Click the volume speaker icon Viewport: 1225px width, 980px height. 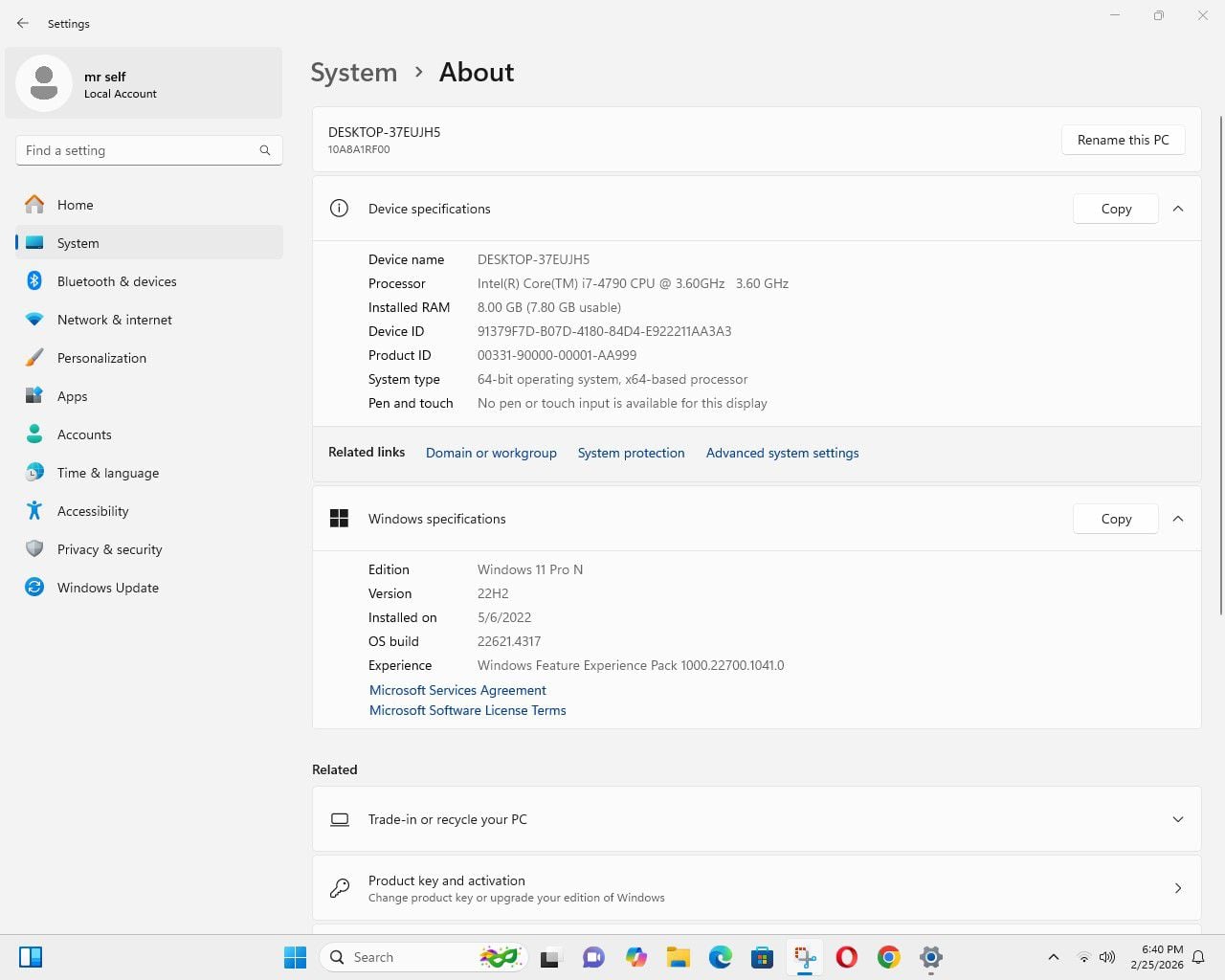click(1107, 957)
